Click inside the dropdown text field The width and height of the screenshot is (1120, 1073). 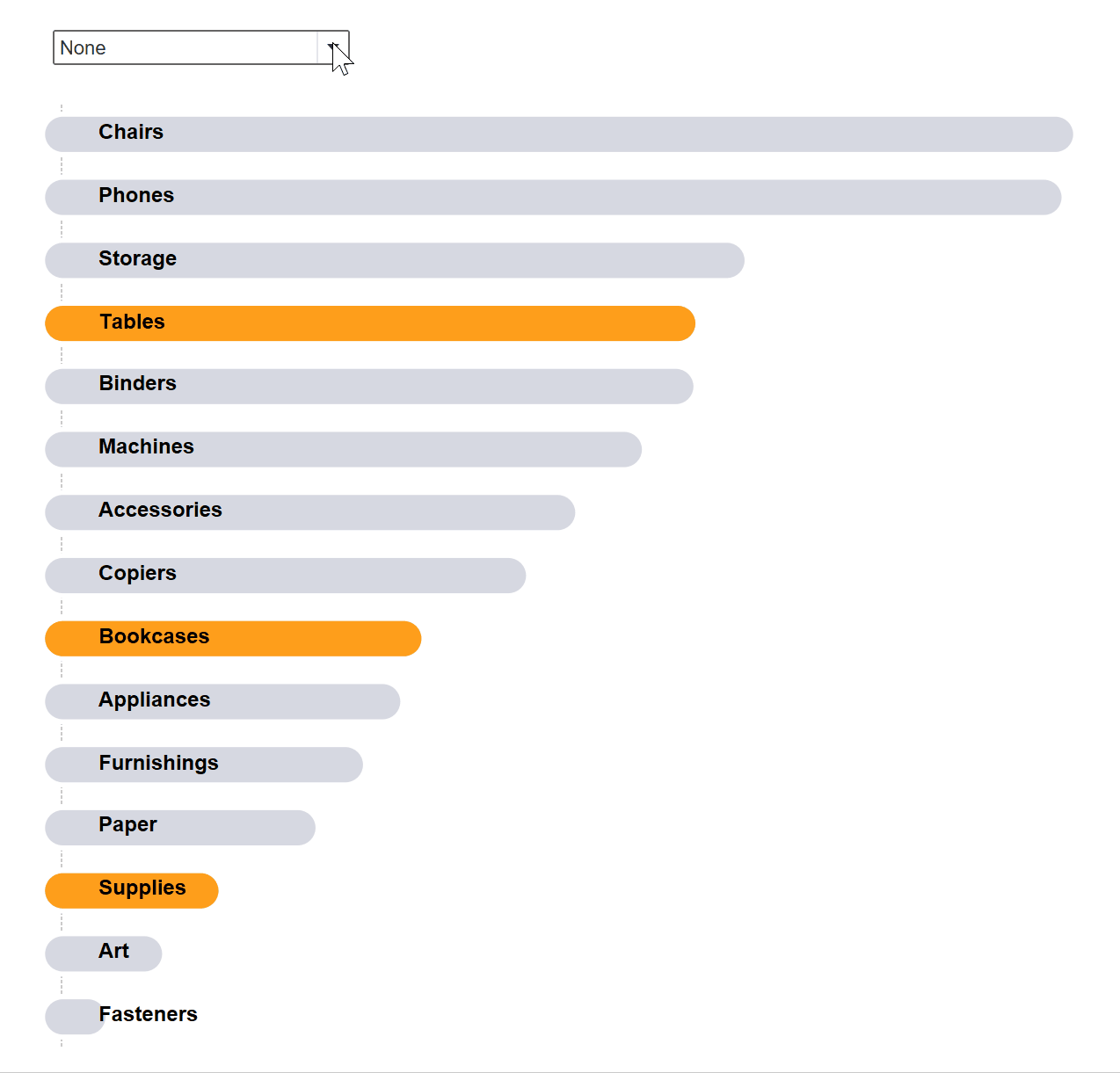[x=176, y=47]
